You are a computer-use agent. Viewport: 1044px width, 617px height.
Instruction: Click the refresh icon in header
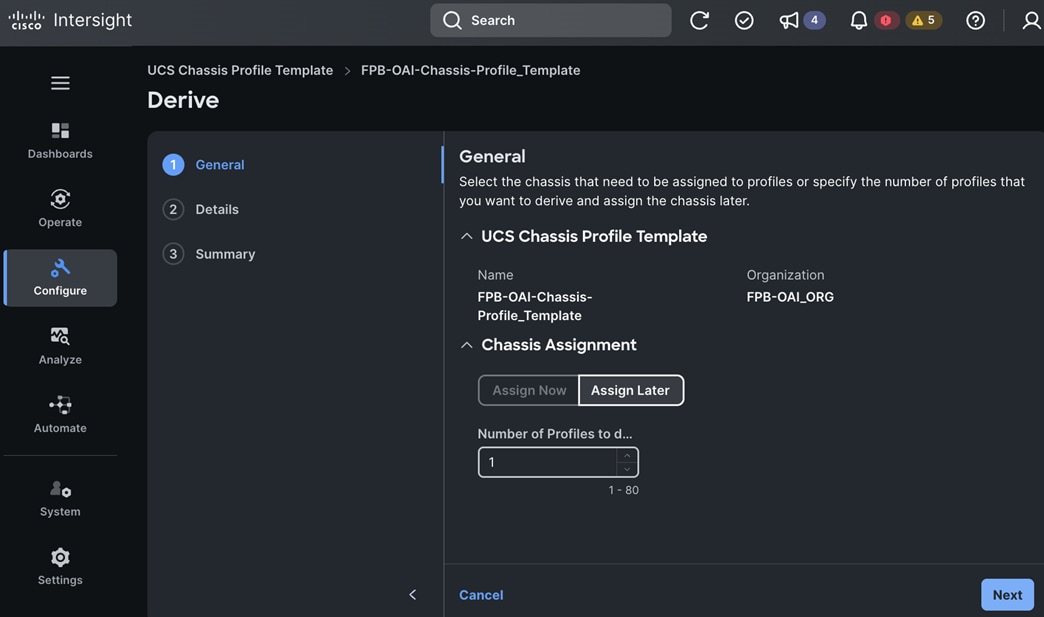[x=699, y=21]
